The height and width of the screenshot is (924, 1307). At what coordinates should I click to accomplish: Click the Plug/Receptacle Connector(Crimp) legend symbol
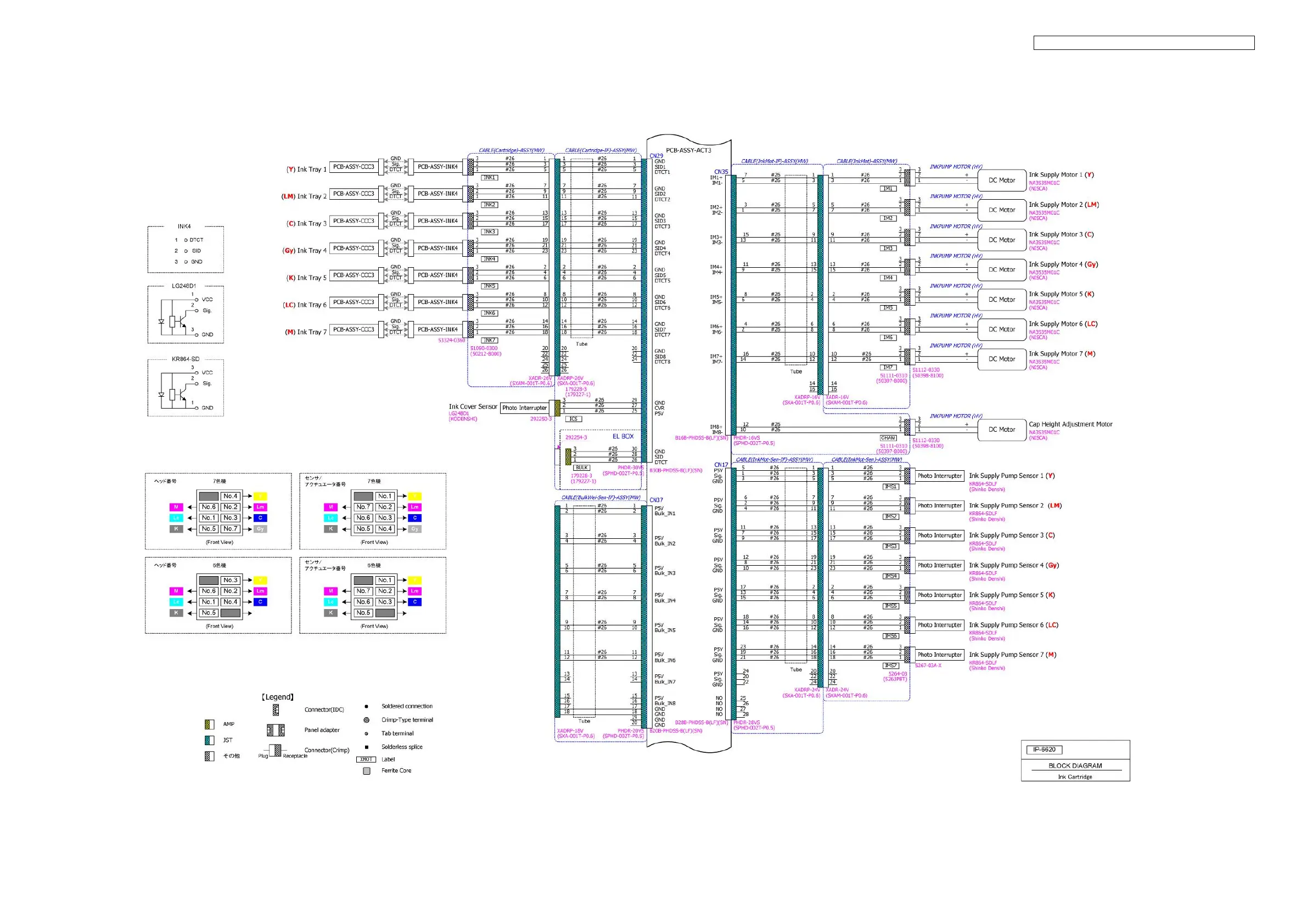pos(276,751)
